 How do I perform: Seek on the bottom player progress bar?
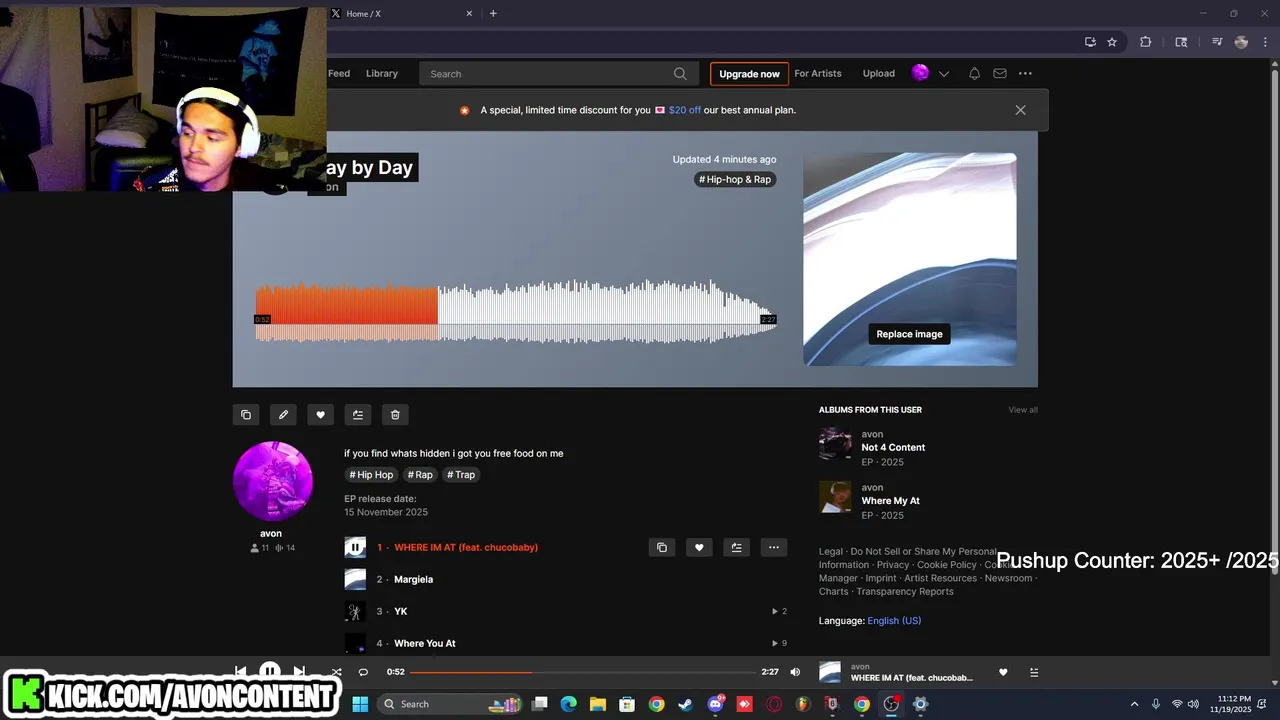coord(583,672)
